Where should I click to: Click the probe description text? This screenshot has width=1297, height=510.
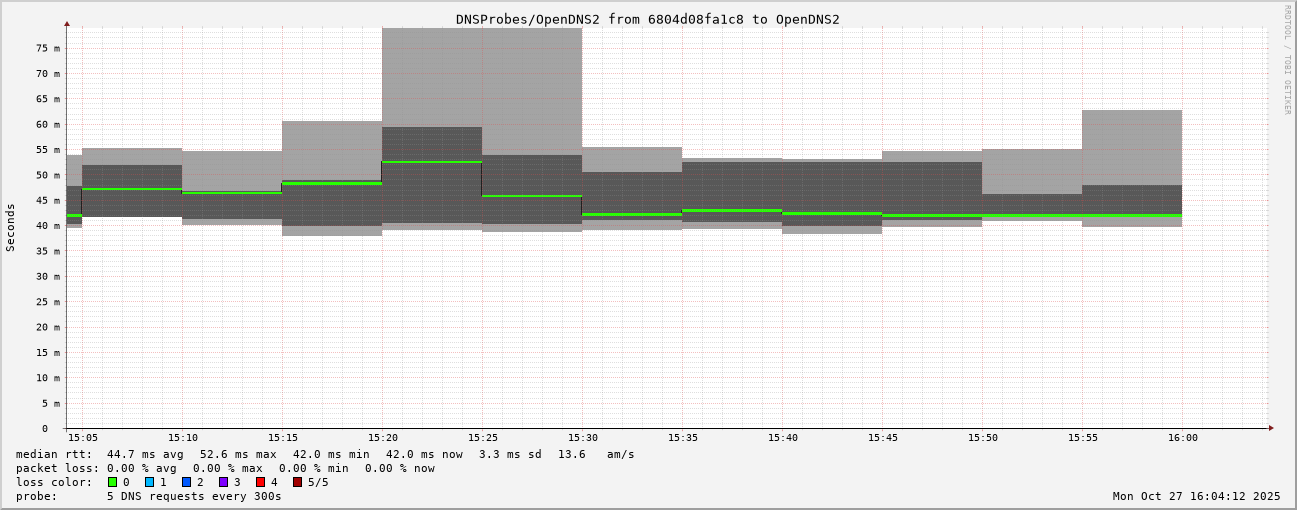[x=149, y=496]
